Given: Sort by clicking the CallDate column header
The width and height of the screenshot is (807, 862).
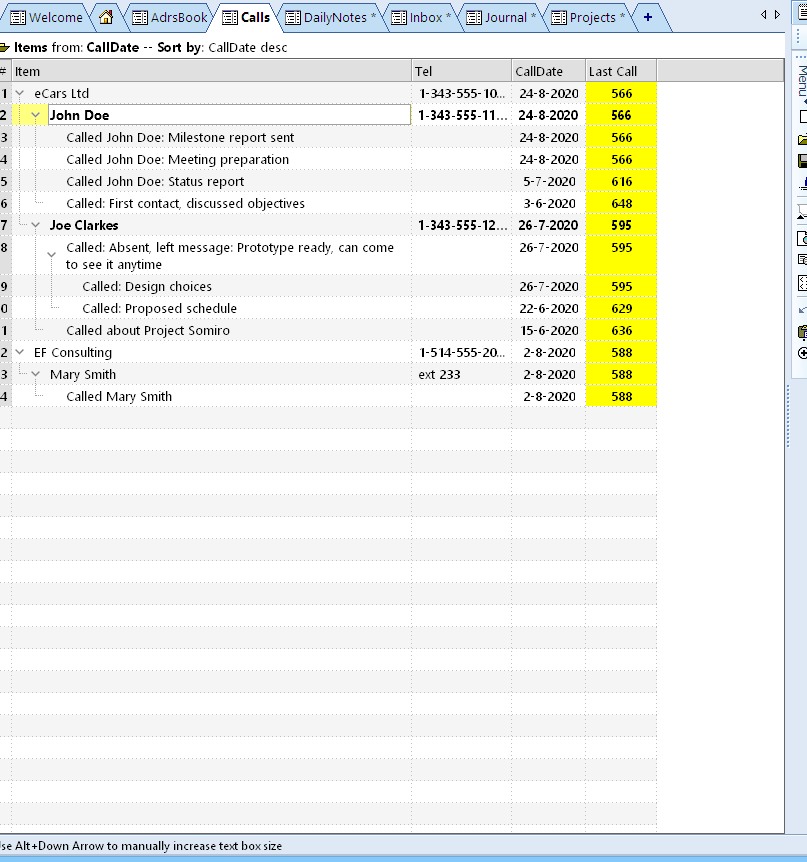Looking at the screenshot, I should point(541,70).
